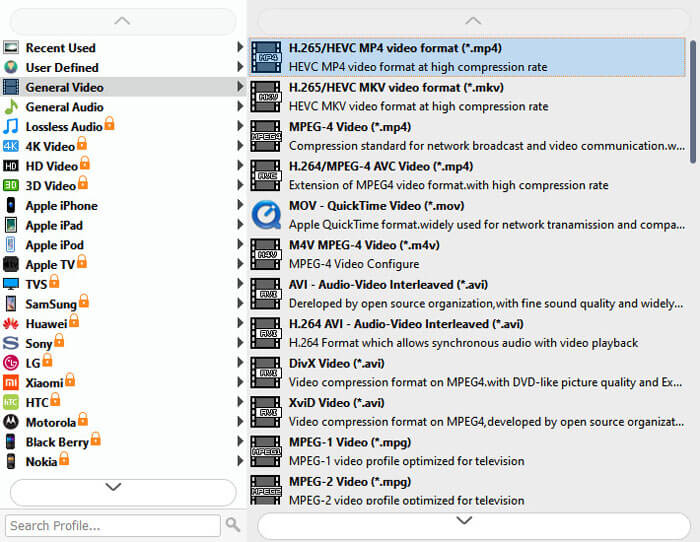The height and width of the screenshot is (542, 700).
Task: Choose H.264/MPEG-4 AVC Video format
Action: coord(467,175)
